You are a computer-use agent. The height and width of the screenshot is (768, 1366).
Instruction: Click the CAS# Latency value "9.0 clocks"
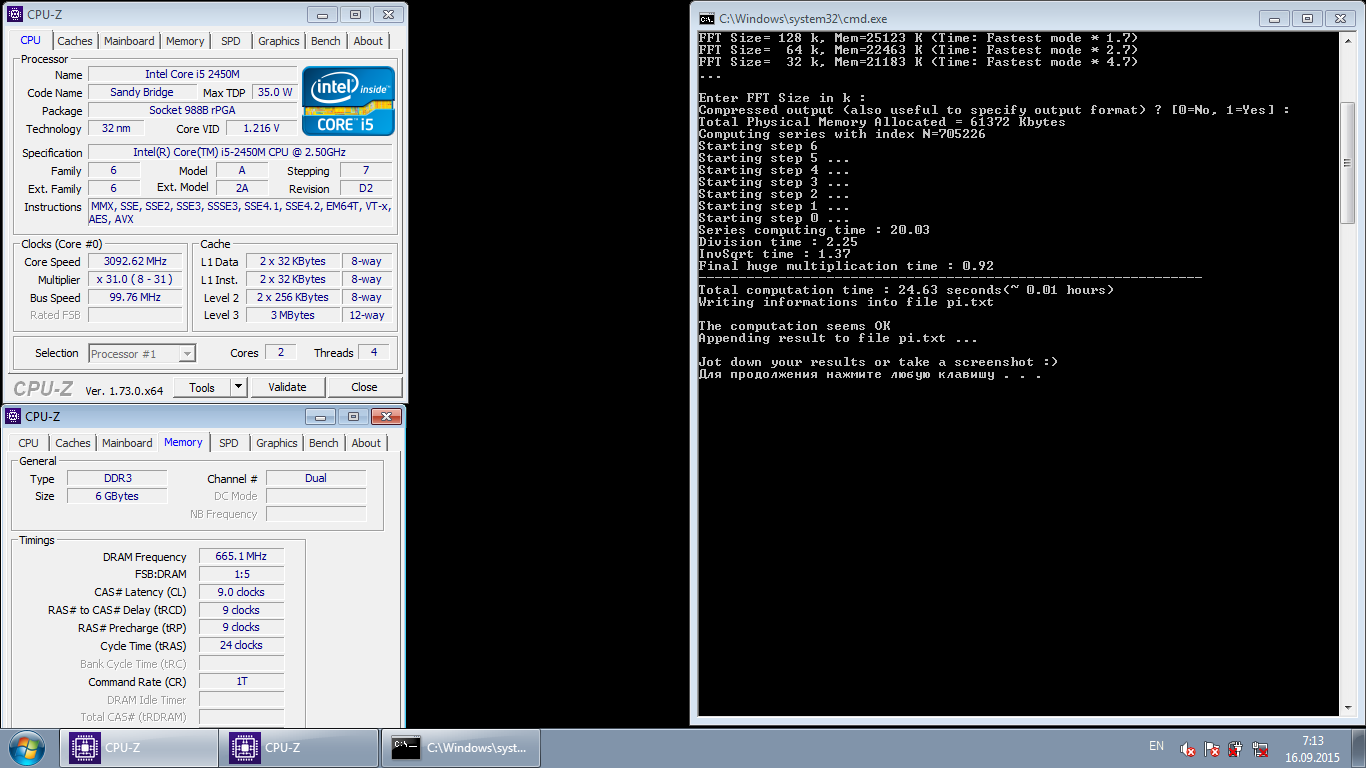tap(241, 592)
